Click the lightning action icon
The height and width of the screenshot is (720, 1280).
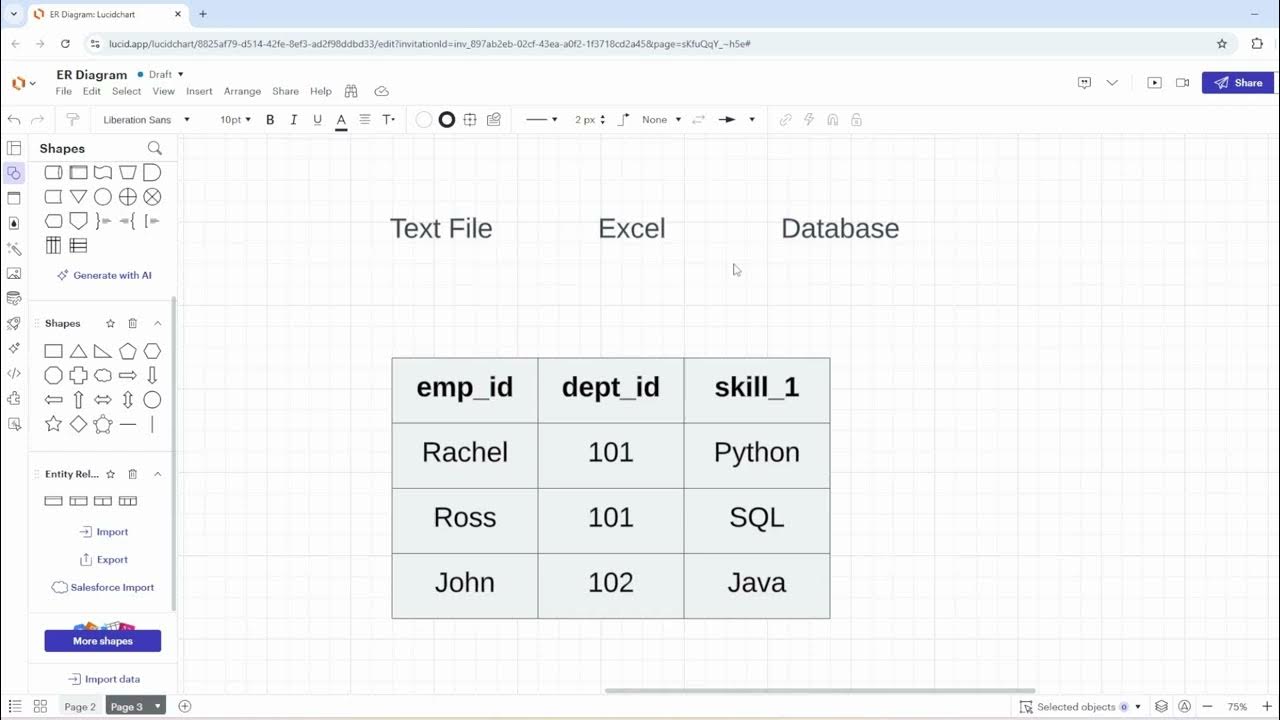[810, 119]
